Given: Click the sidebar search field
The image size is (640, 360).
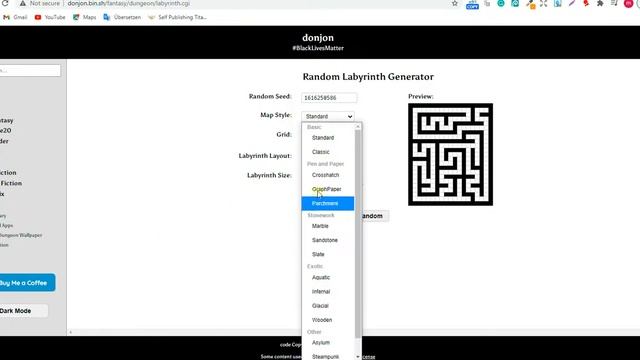Looking at the screenshot, I should click(29, 71).
